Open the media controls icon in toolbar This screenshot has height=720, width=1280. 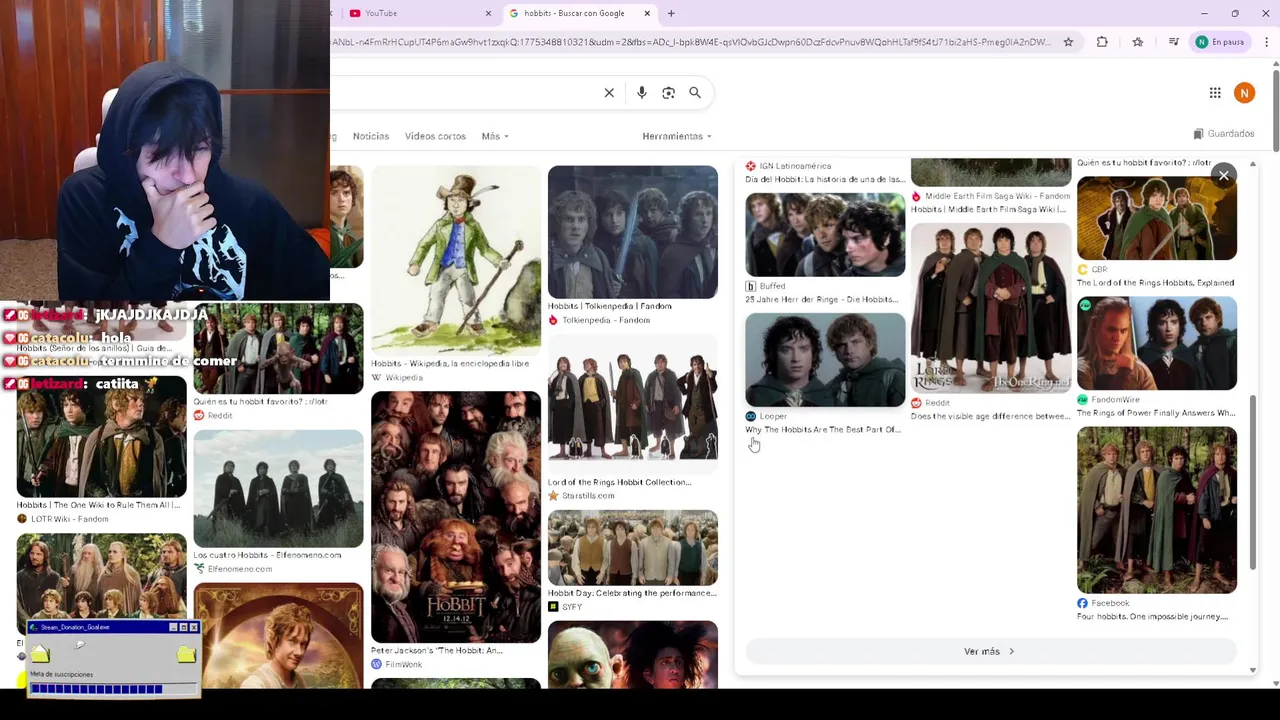pos(1173,42)
